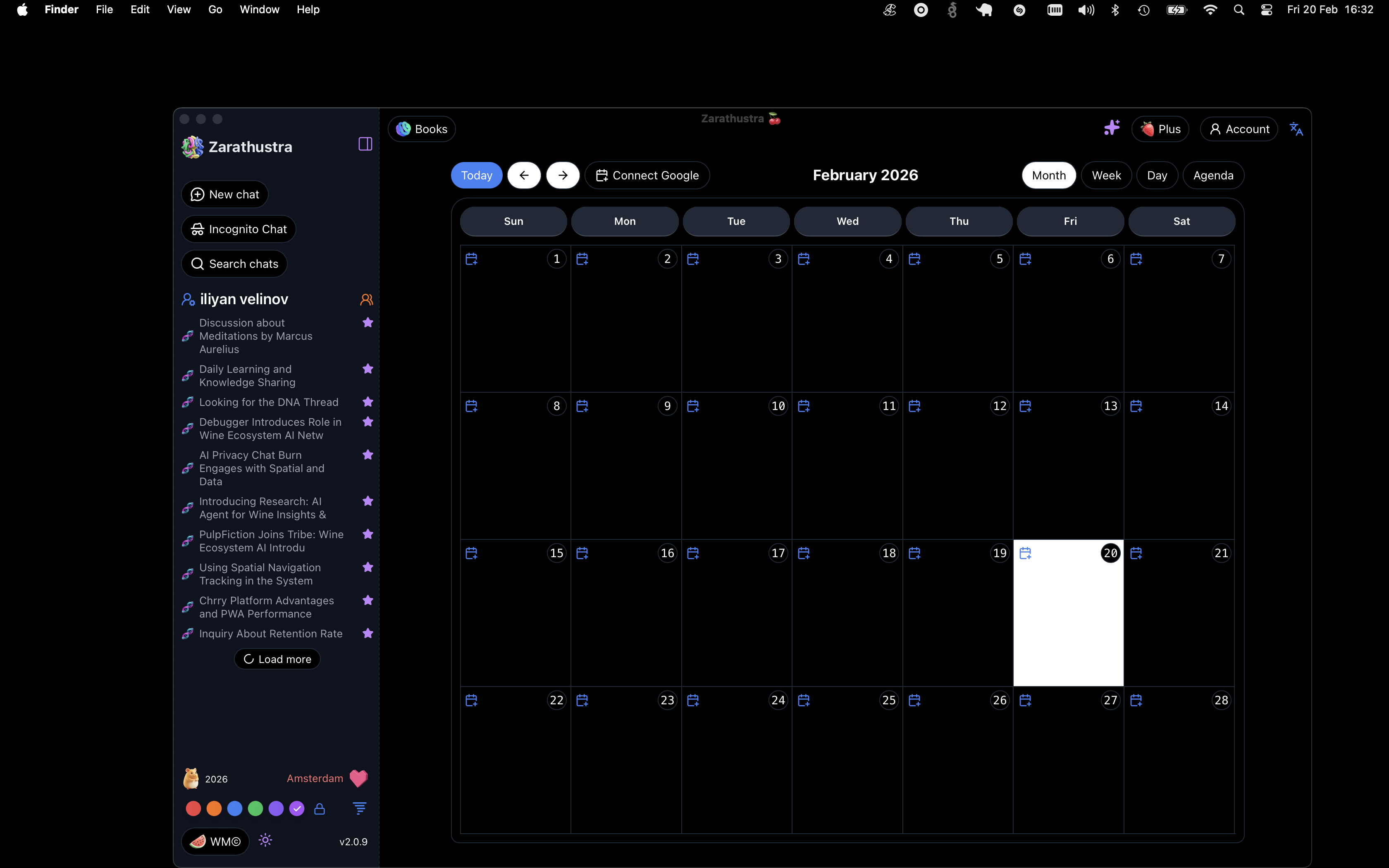Viewport: 1389px width, 868px height.
Task: Open the Books app selector
Action: point(422,129)
